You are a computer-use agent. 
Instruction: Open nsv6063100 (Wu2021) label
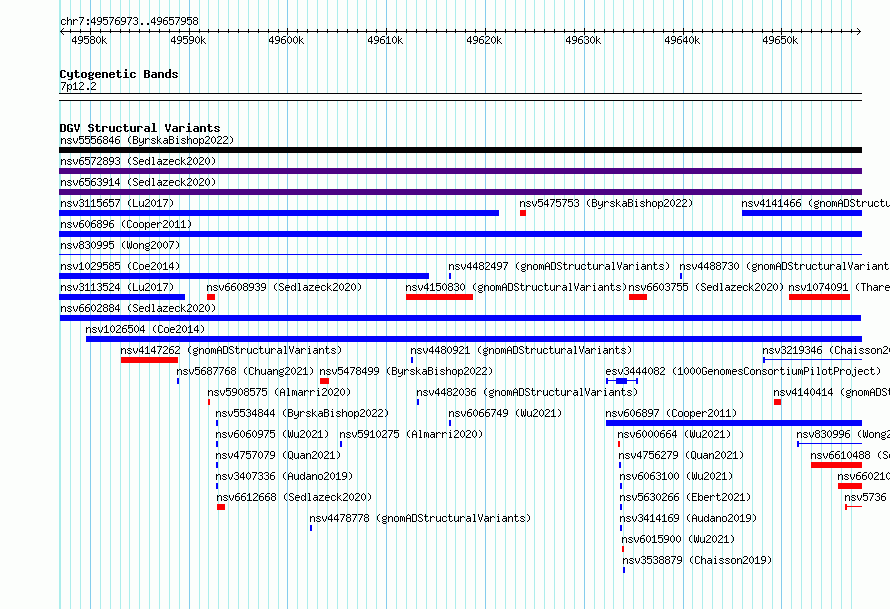(676, 476)
